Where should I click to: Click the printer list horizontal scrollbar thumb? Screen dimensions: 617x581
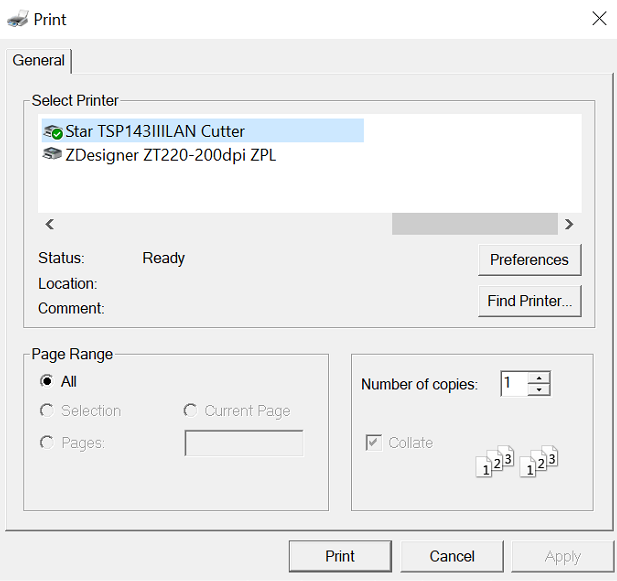click(x=474, y=224)
